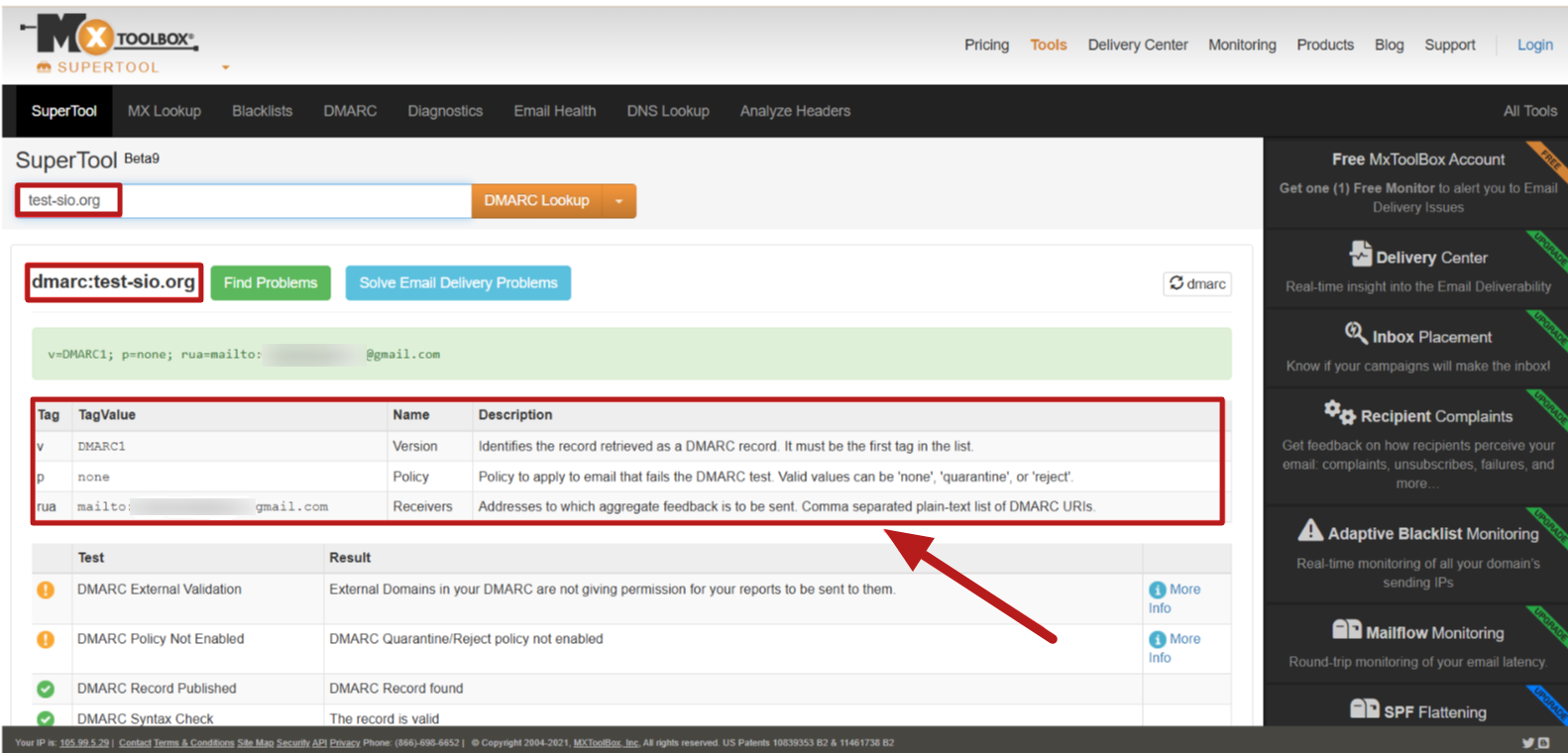1568x753 pixels.
Task: Click the refresh icon in dmarc button
Action: (1176, 282)
